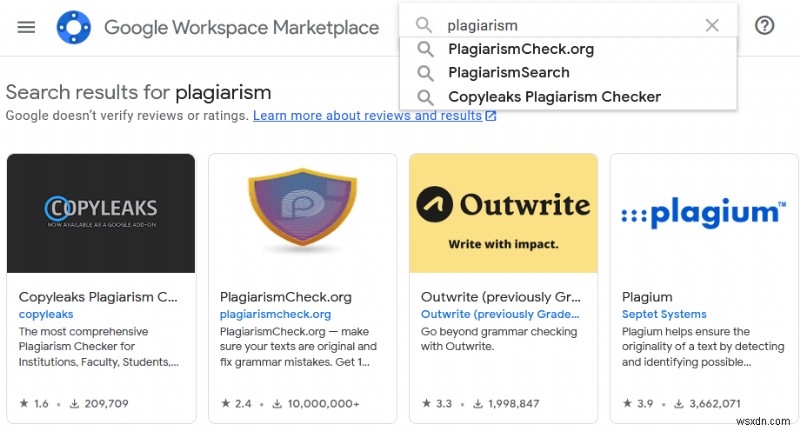Image resolution: width=800 pixels, height=430 pixels.
Task: Open the PlagiarismCheck.org shield thumbnail
Action: click(x=303, y=213)
